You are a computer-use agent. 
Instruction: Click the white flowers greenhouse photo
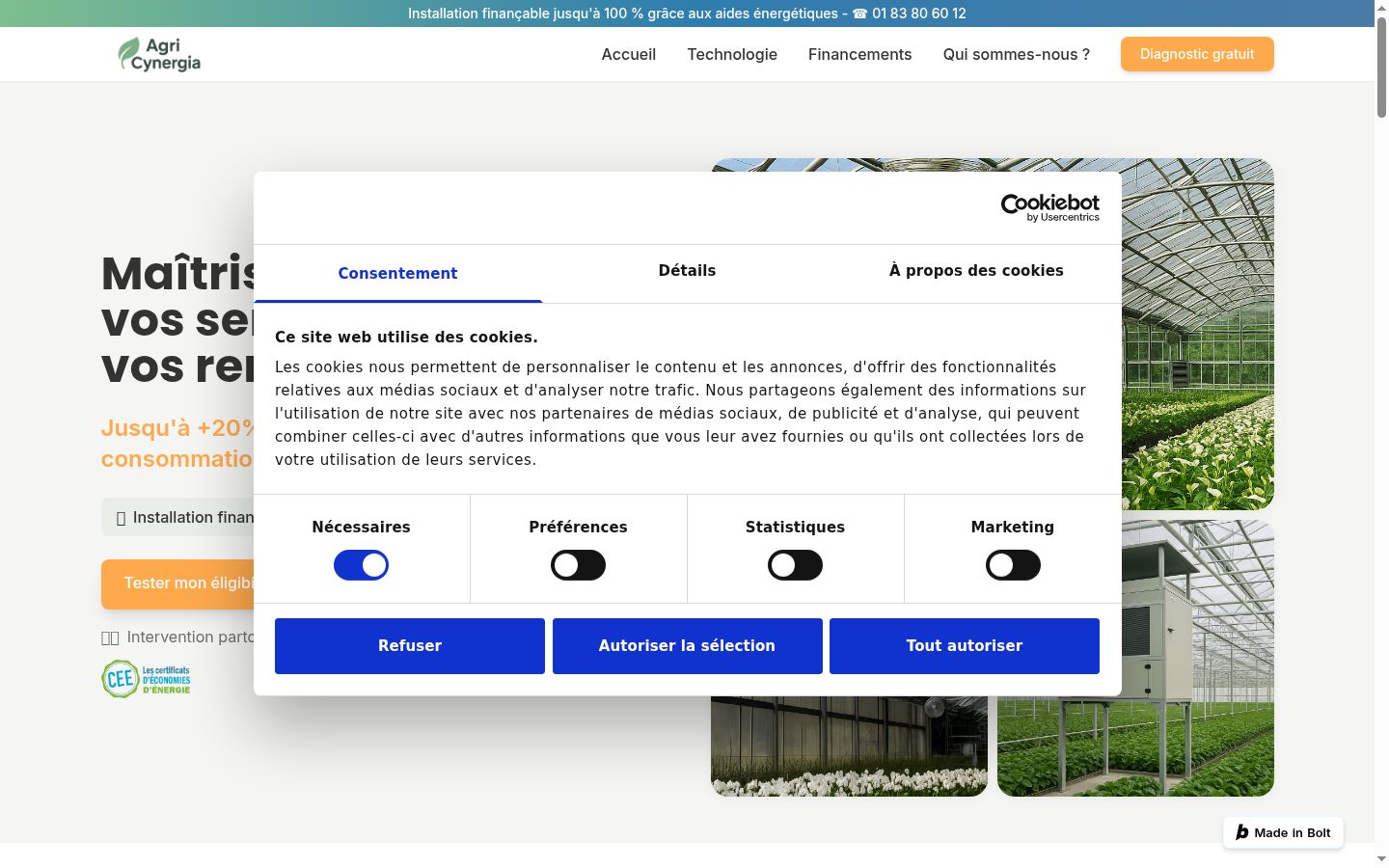click(x=849, y=746)
